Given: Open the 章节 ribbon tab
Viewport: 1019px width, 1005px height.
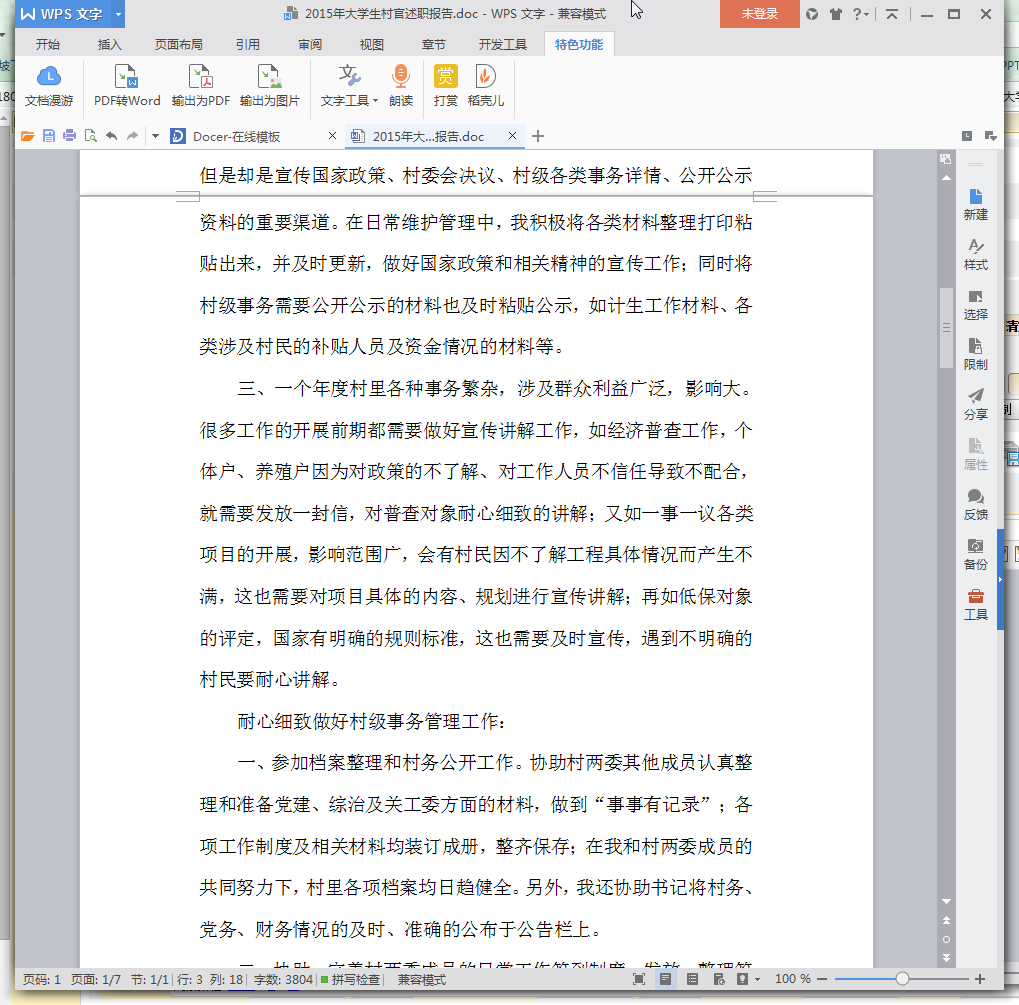Looking at the screenshot, I should [x=433, y=44].
